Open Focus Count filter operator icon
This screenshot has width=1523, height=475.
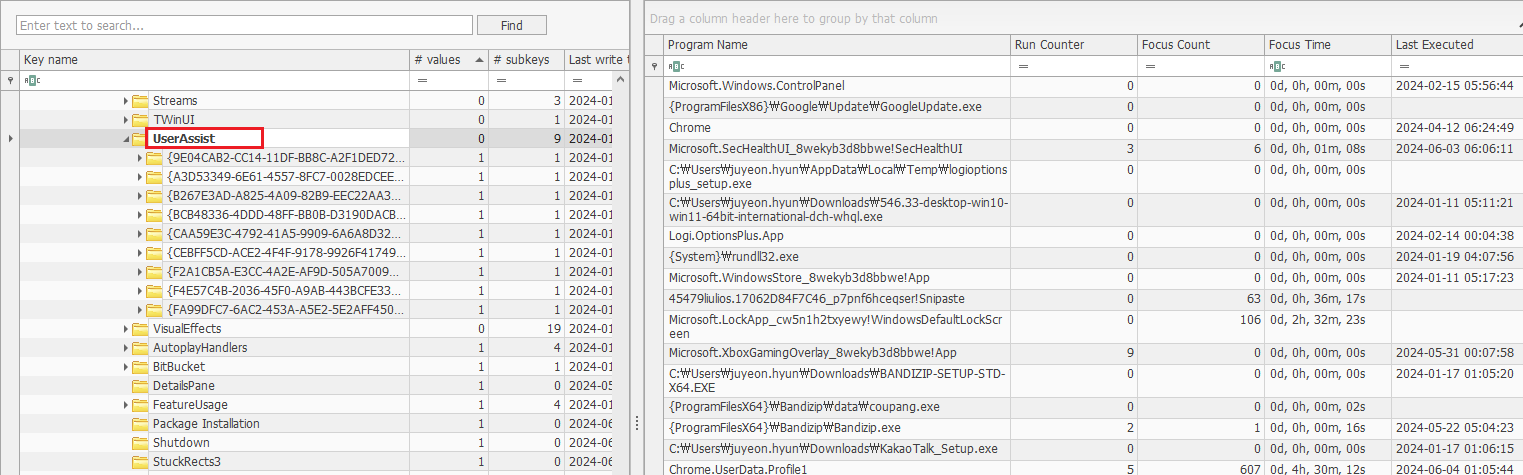[1150, 66]
